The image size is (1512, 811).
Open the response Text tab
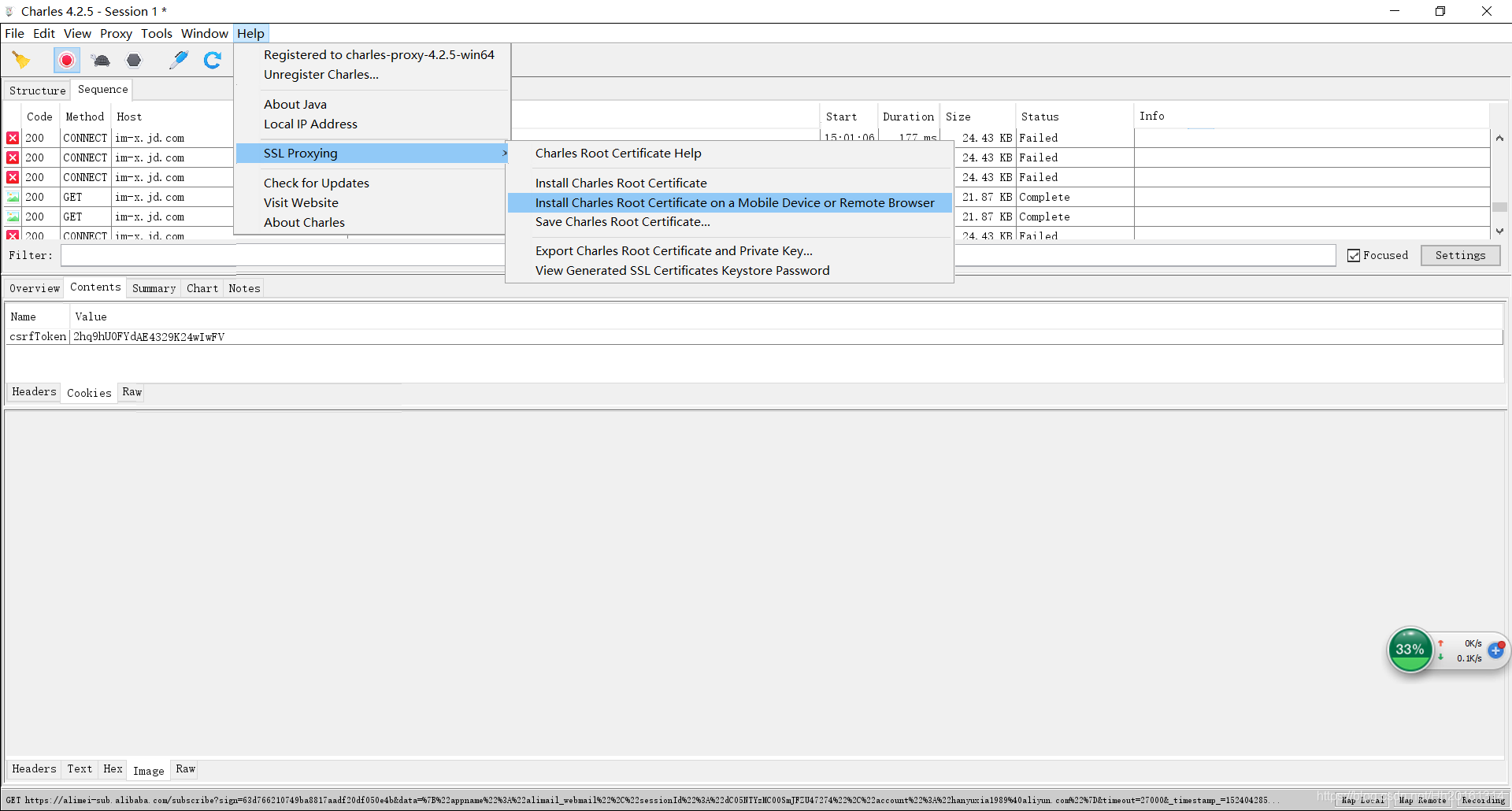tap(80, 768)
